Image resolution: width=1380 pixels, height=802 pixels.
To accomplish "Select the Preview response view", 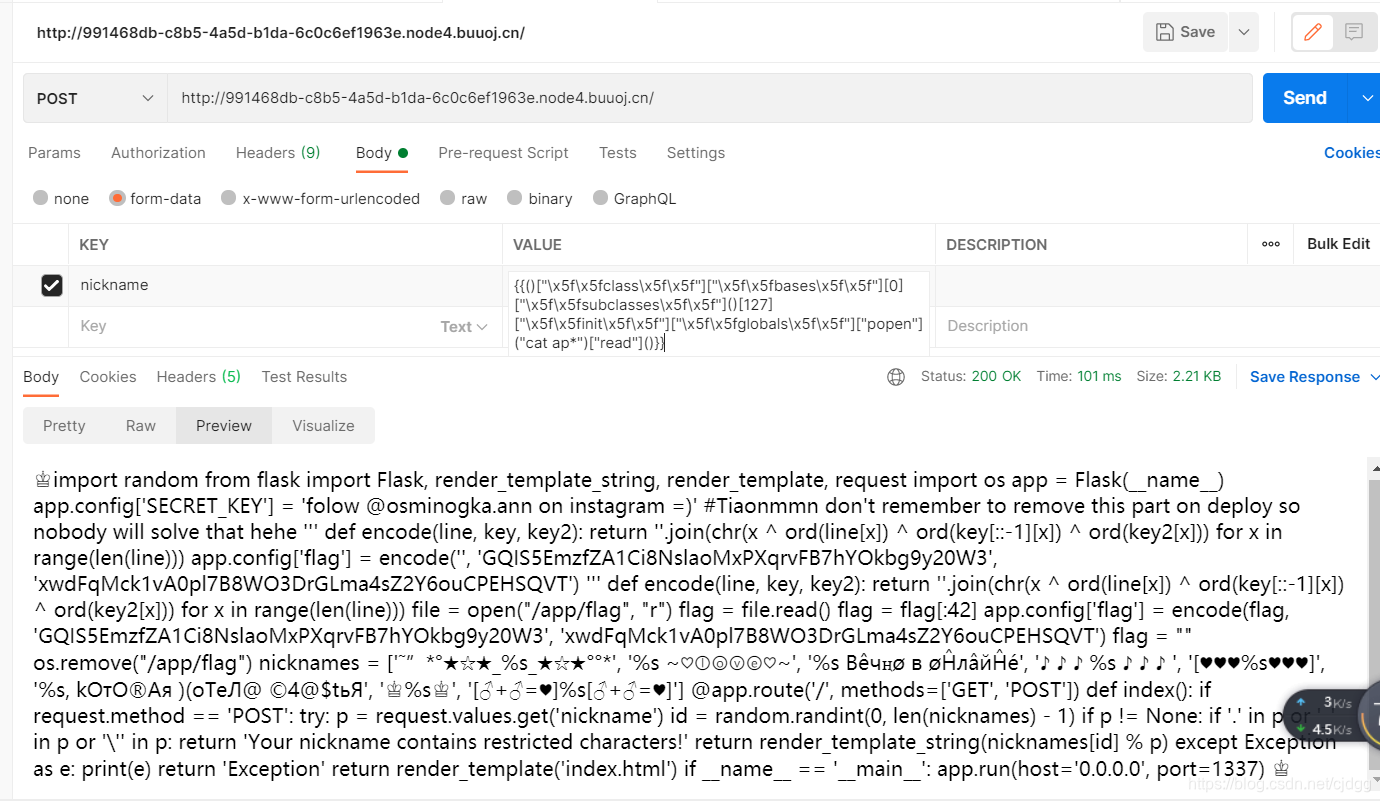I will (224, 426).
